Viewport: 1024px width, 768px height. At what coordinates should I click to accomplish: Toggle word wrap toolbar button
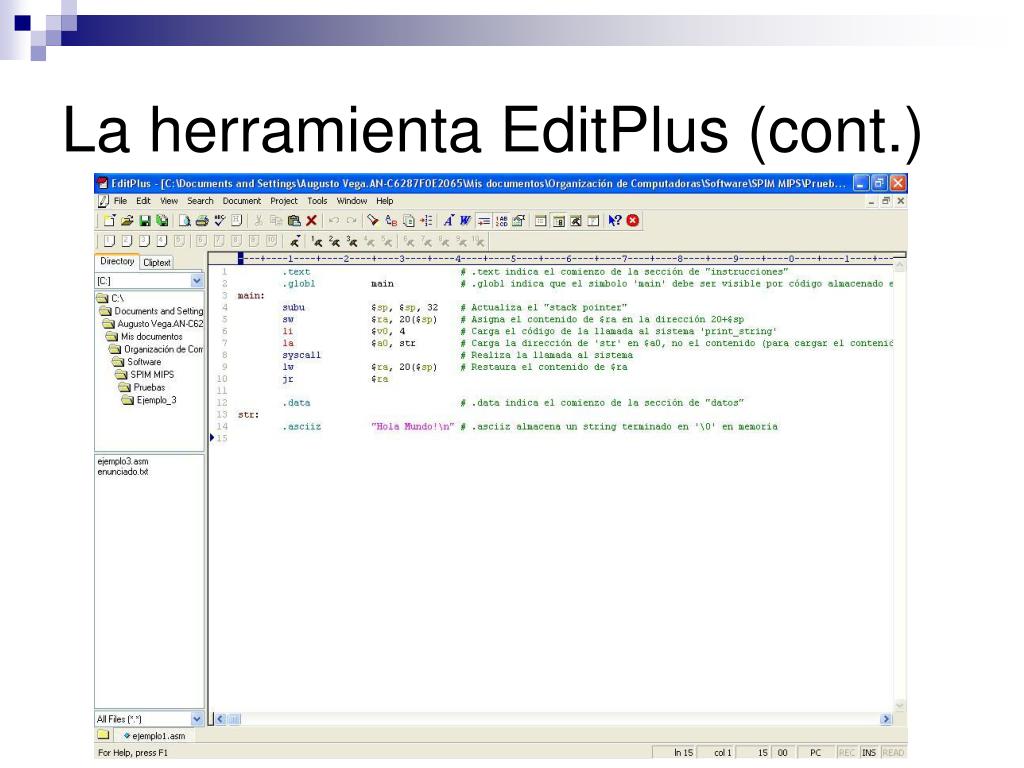tap(483, 221)
